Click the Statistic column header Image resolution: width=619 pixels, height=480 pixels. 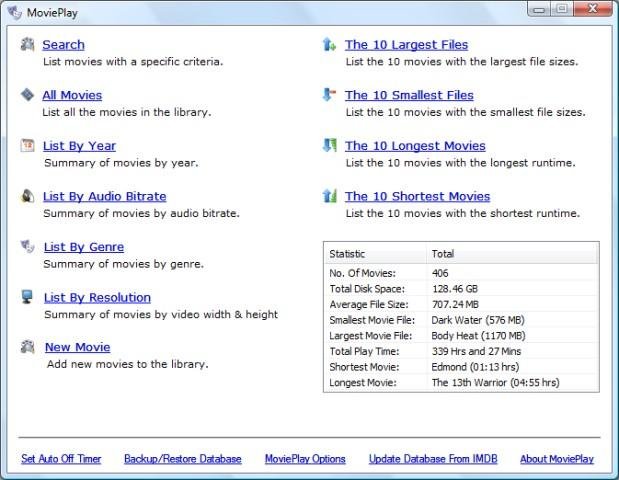click(375, 253)
